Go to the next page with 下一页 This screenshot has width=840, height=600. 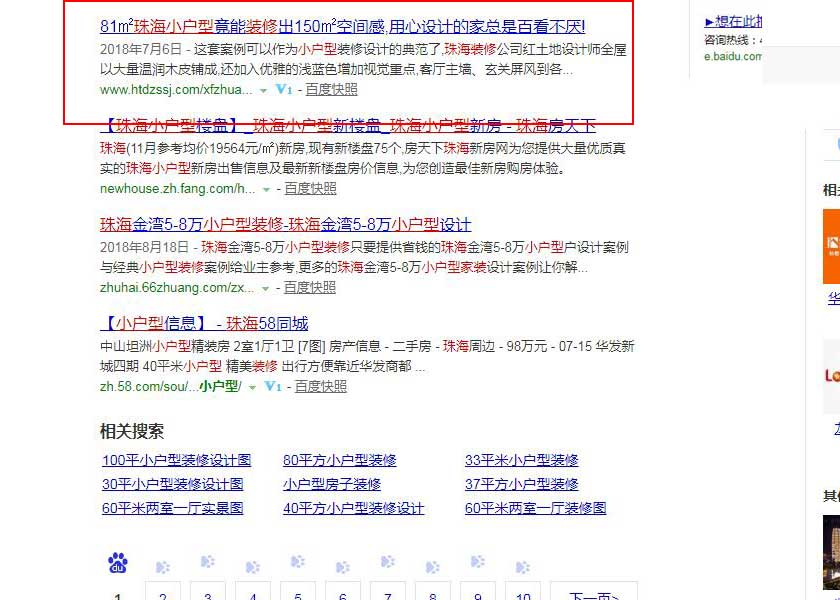pos(594,591)
